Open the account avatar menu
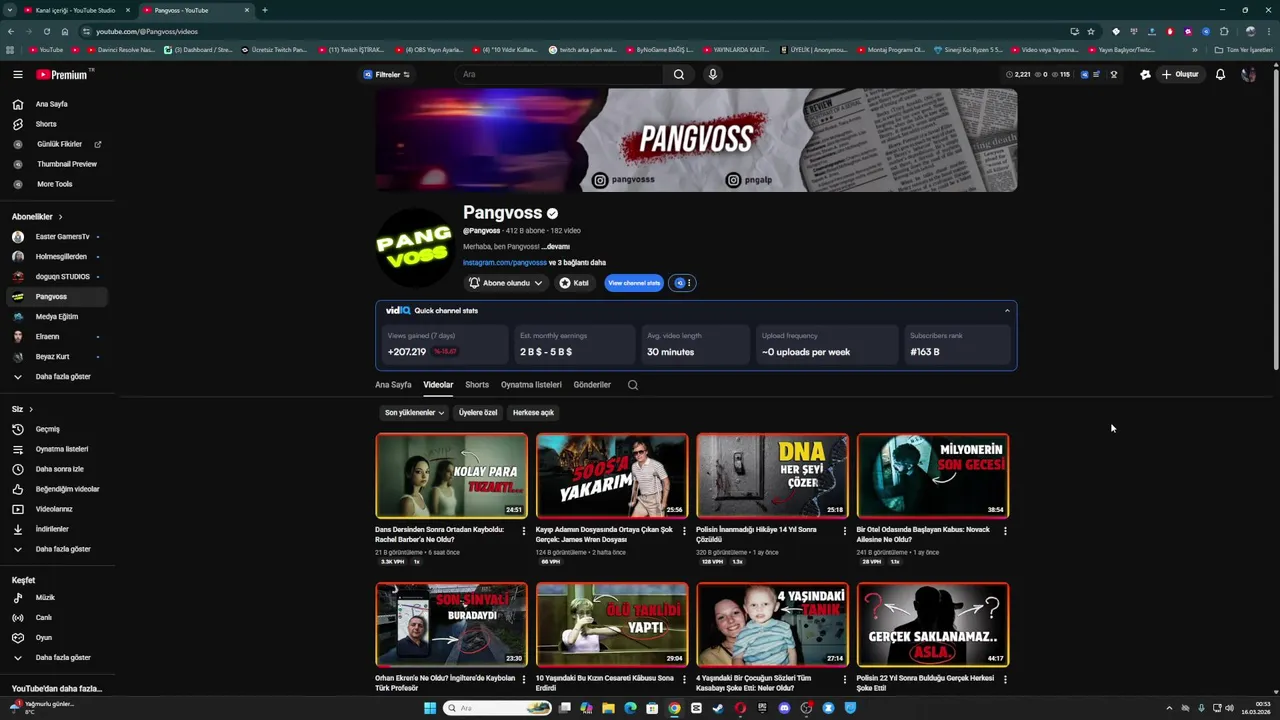The height and width of the screenshot is (720, 1280). tap(1248, 74)
